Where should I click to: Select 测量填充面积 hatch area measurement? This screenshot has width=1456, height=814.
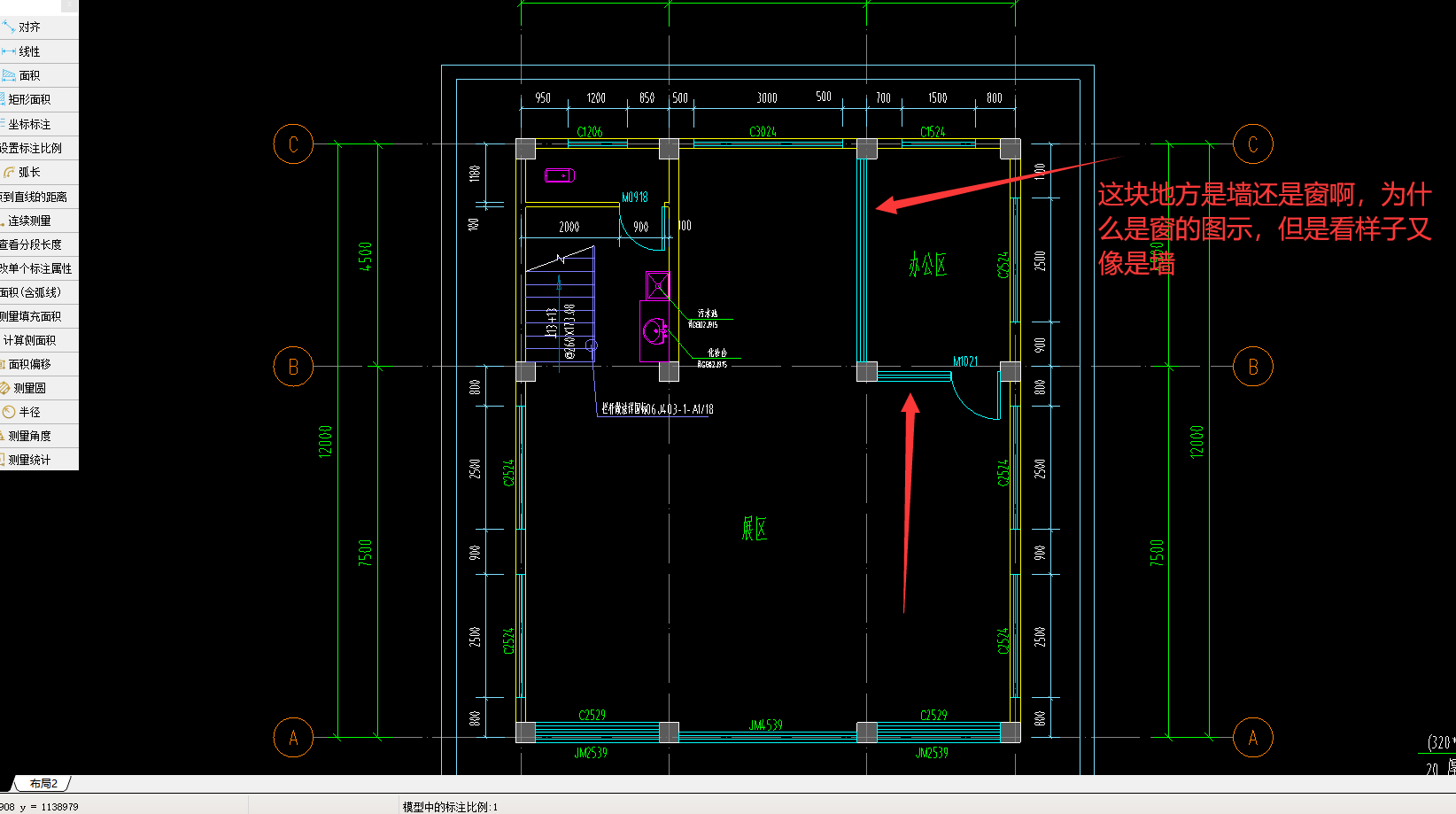(39, 316)
